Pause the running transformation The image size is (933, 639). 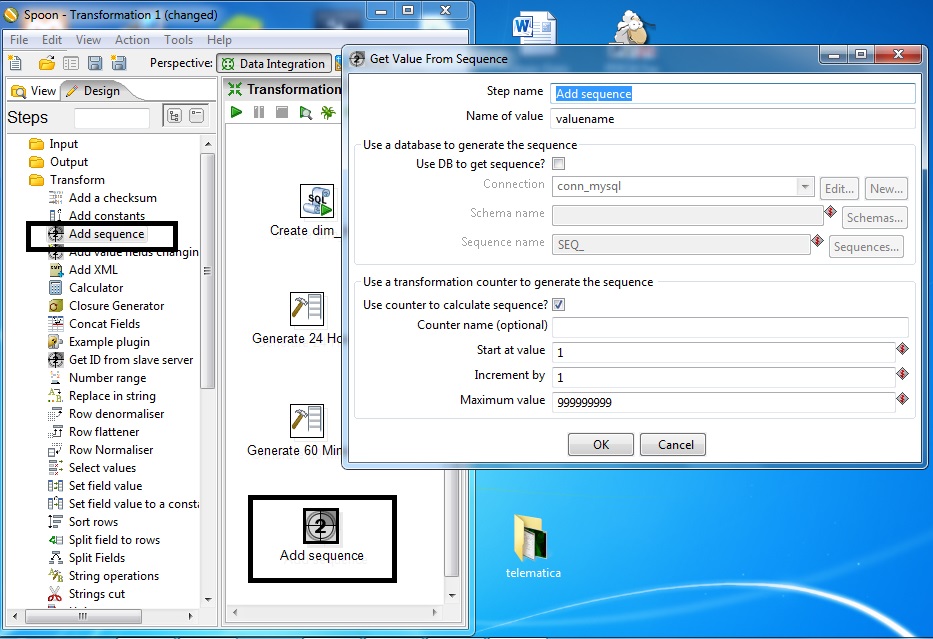259,112
